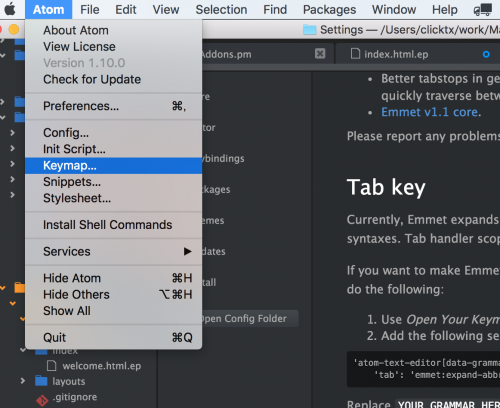Open Init Script... menu item
This screenshot has height=408, width=500.
(x=114, y=149)
